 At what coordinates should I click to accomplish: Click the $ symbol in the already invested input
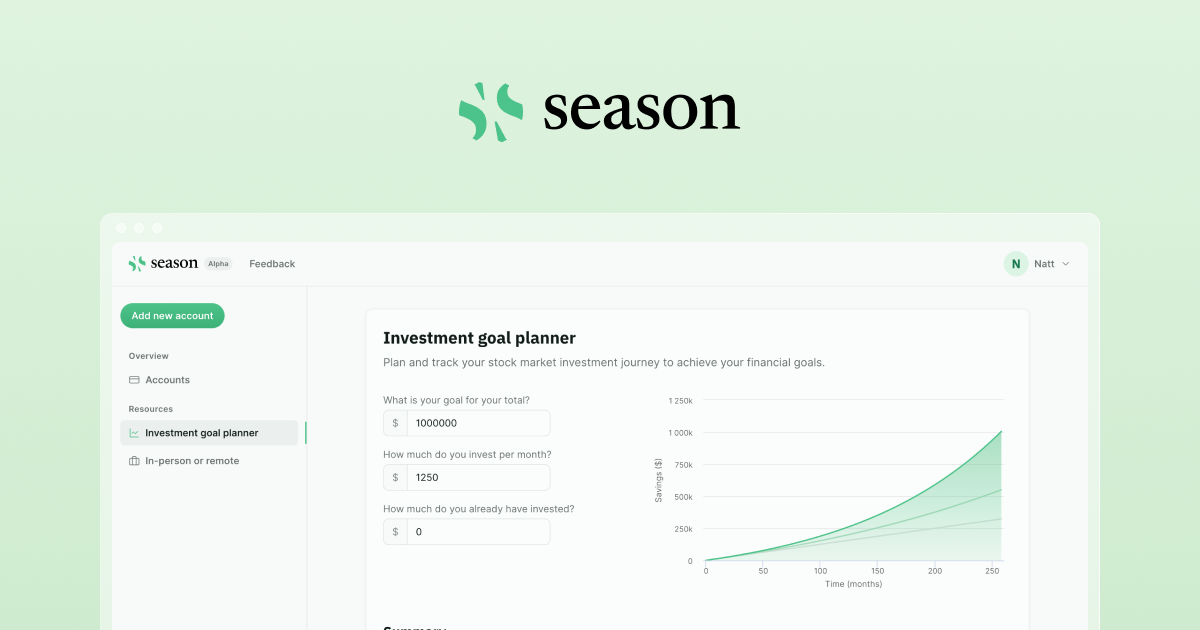394,531
